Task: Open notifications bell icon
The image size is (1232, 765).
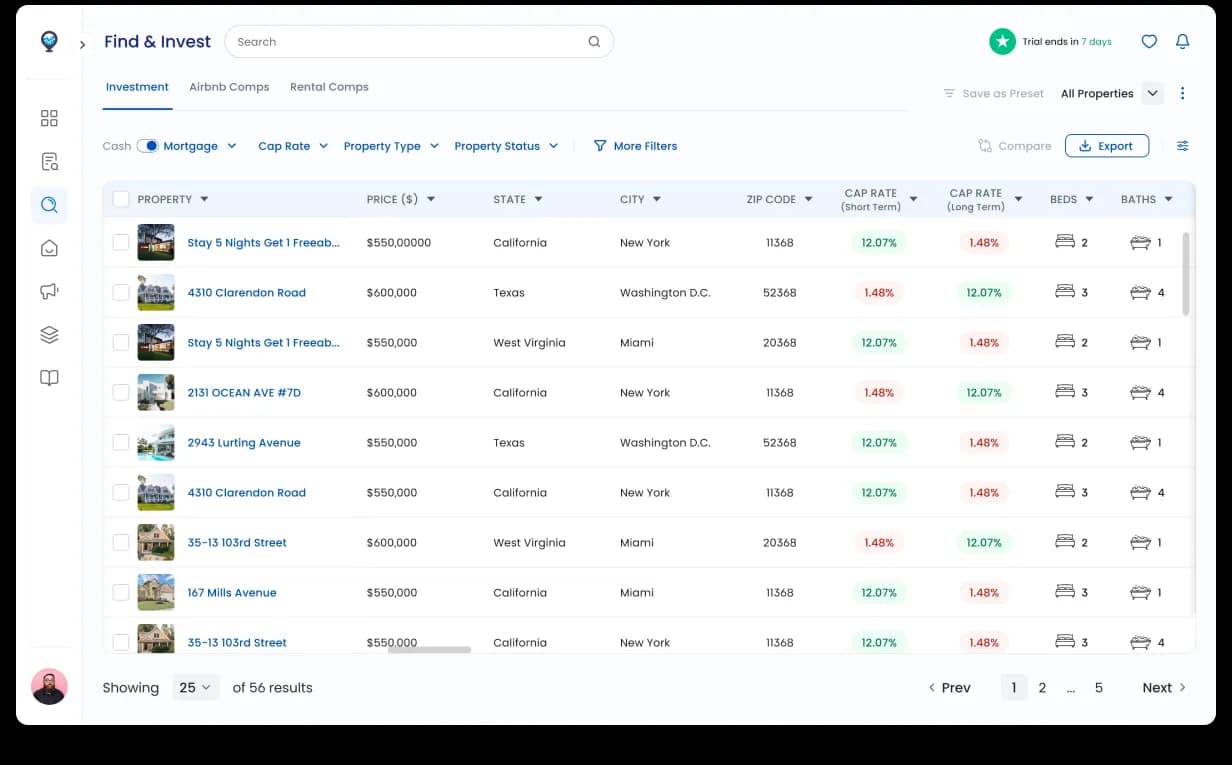Action: 1182,42
